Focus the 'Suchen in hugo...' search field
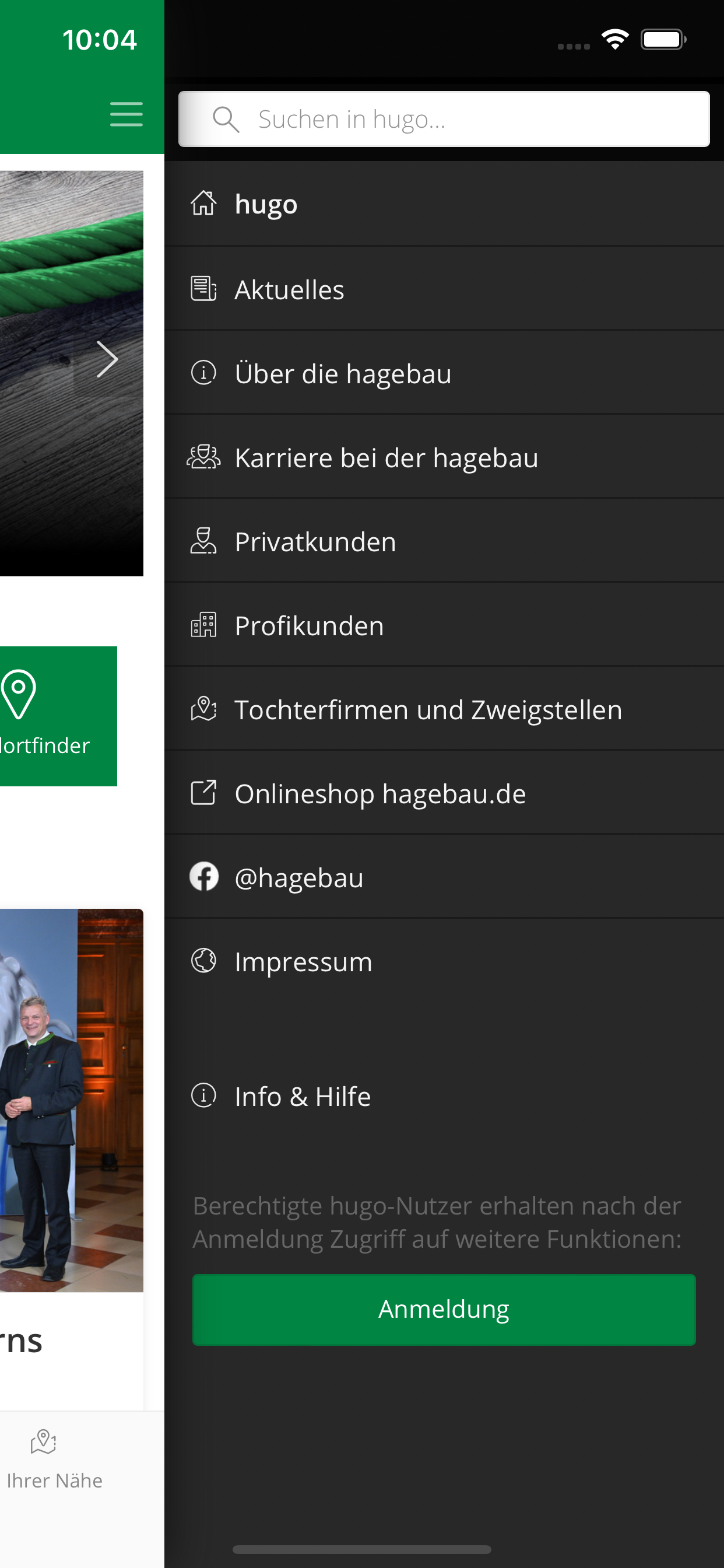Image resolution: width=724 pixels, height=1568 pixels. click(x=444, y=120)
